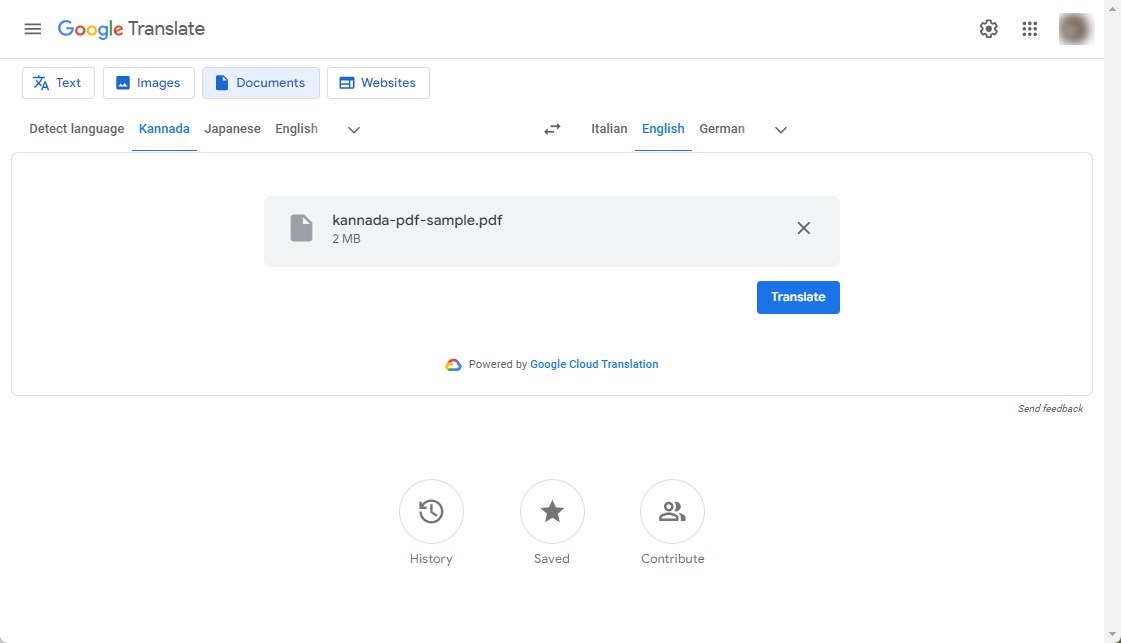Select Detect language as source
Image resolution: width=1121 pixels, height=643 pixels.
pyautogui.click(x=76, y=128)
